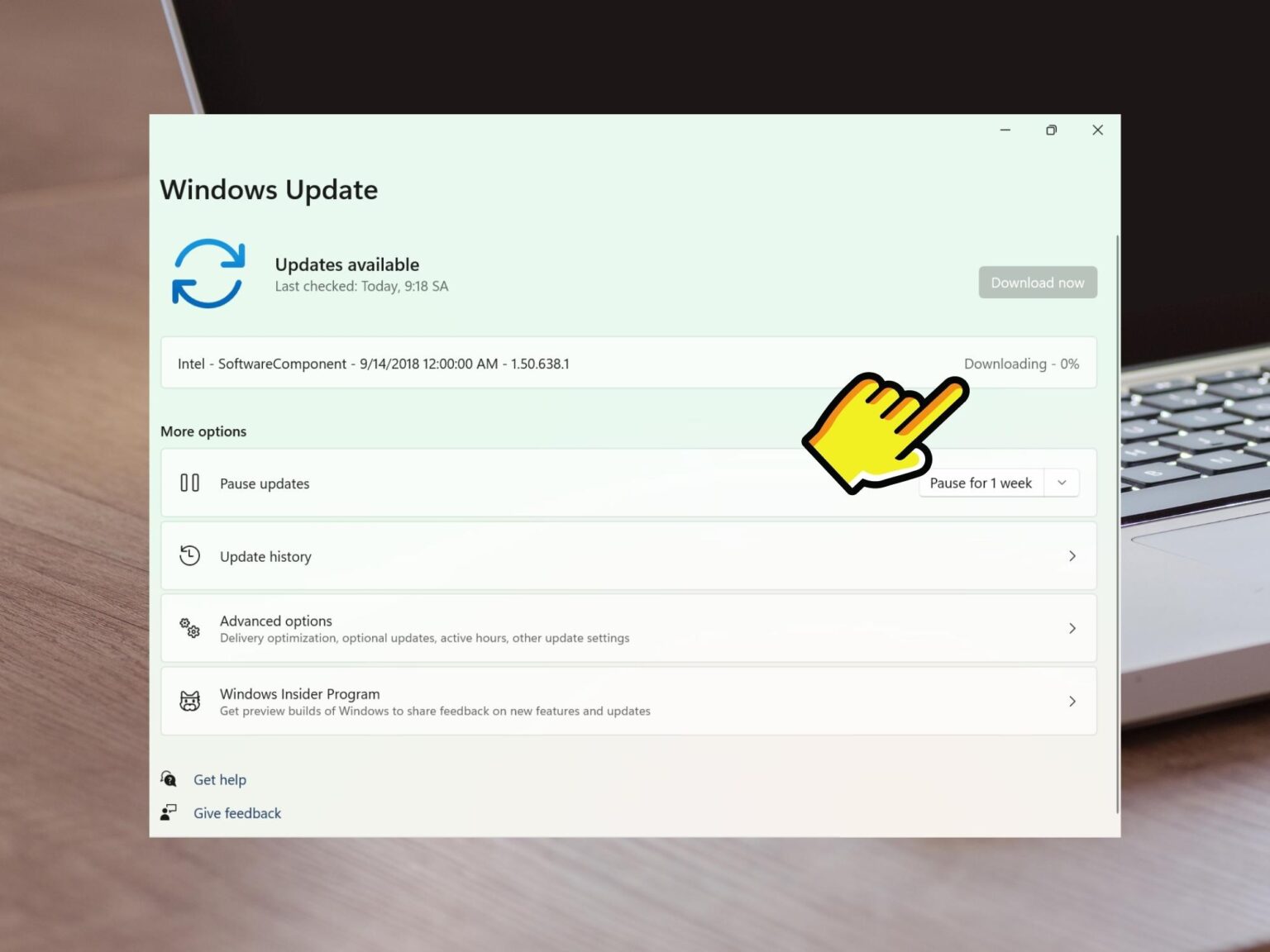Click the Updates available heading
Viewport: 1270px width, 952px height.
coord(347,264)
